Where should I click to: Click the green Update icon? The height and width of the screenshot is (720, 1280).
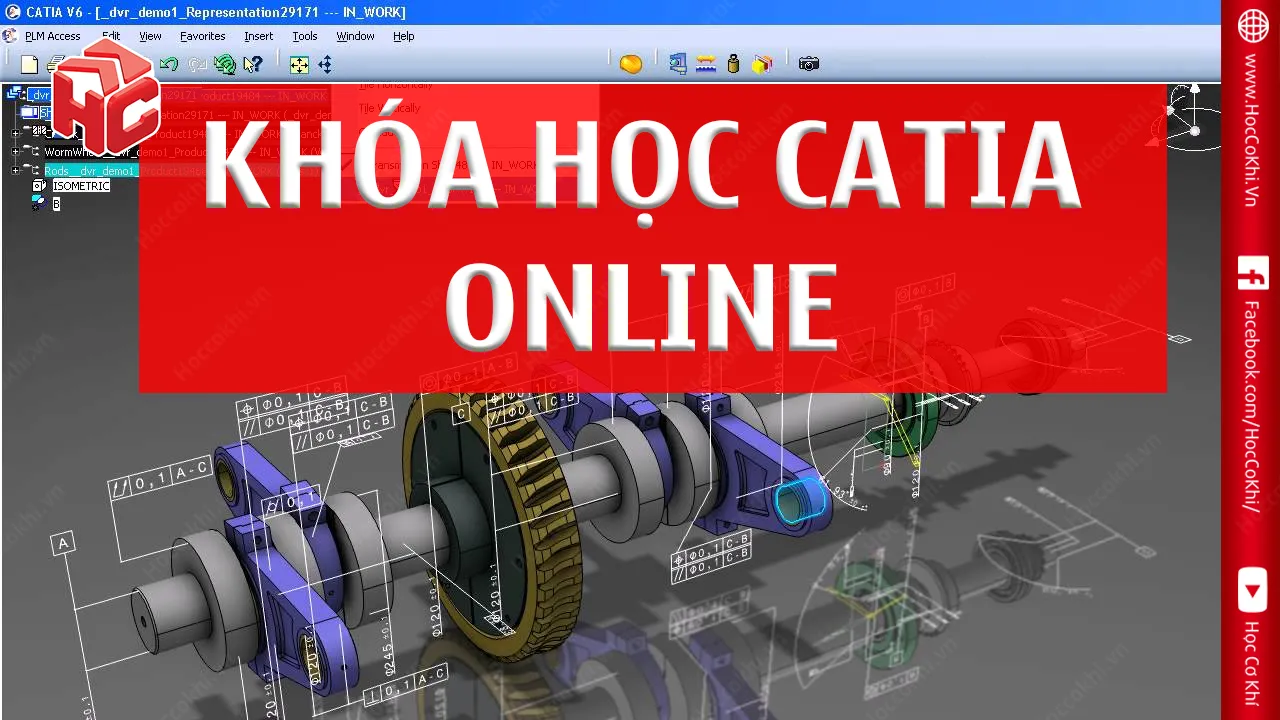tap(225, 65)
